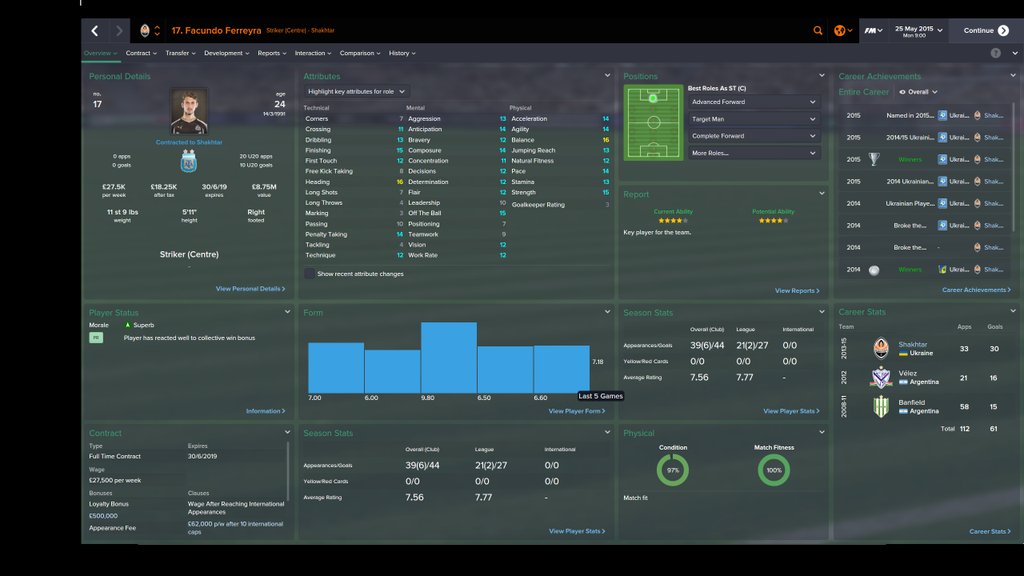Click the trophy icon in Career Achievements
Screen dimensions: 1024x576
873,159
